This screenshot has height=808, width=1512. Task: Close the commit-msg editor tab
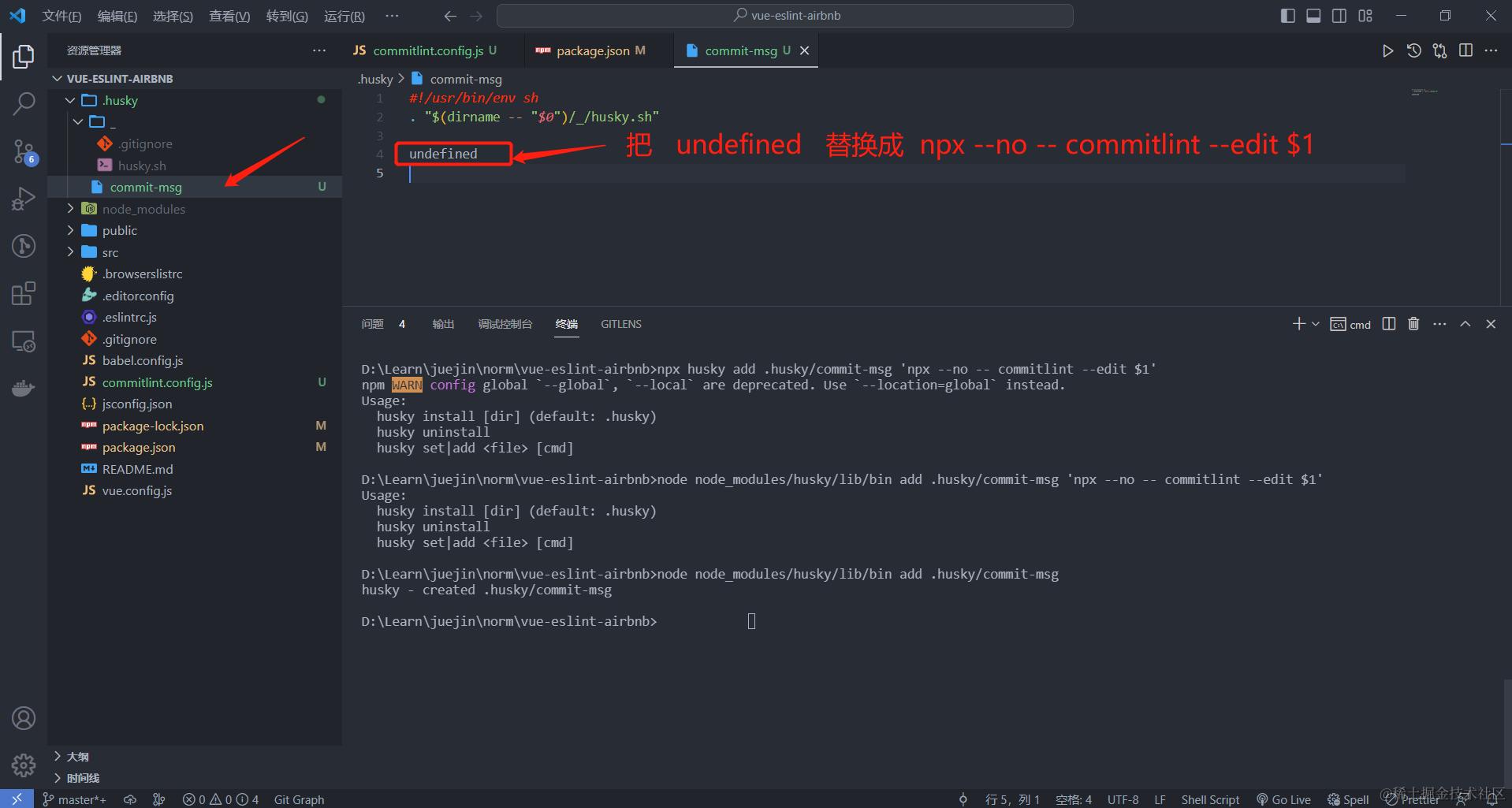click(804, 50)
